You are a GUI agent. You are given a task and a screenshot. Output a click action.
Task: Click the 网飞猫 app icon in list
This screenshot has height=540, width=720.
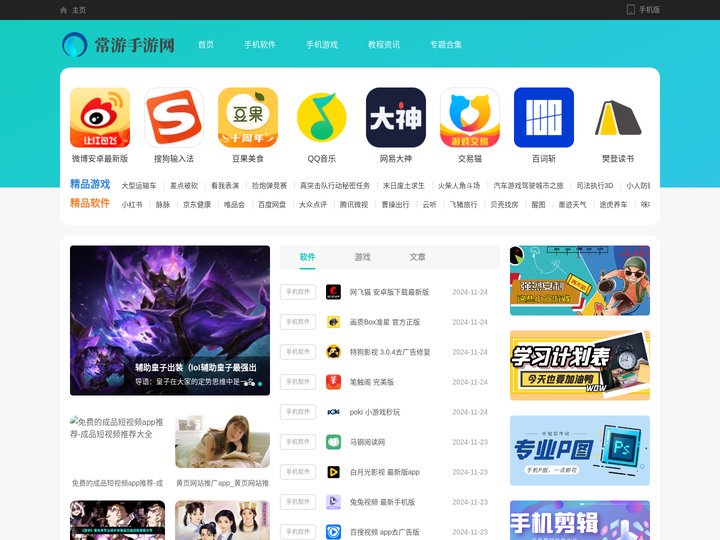[333, 292]
